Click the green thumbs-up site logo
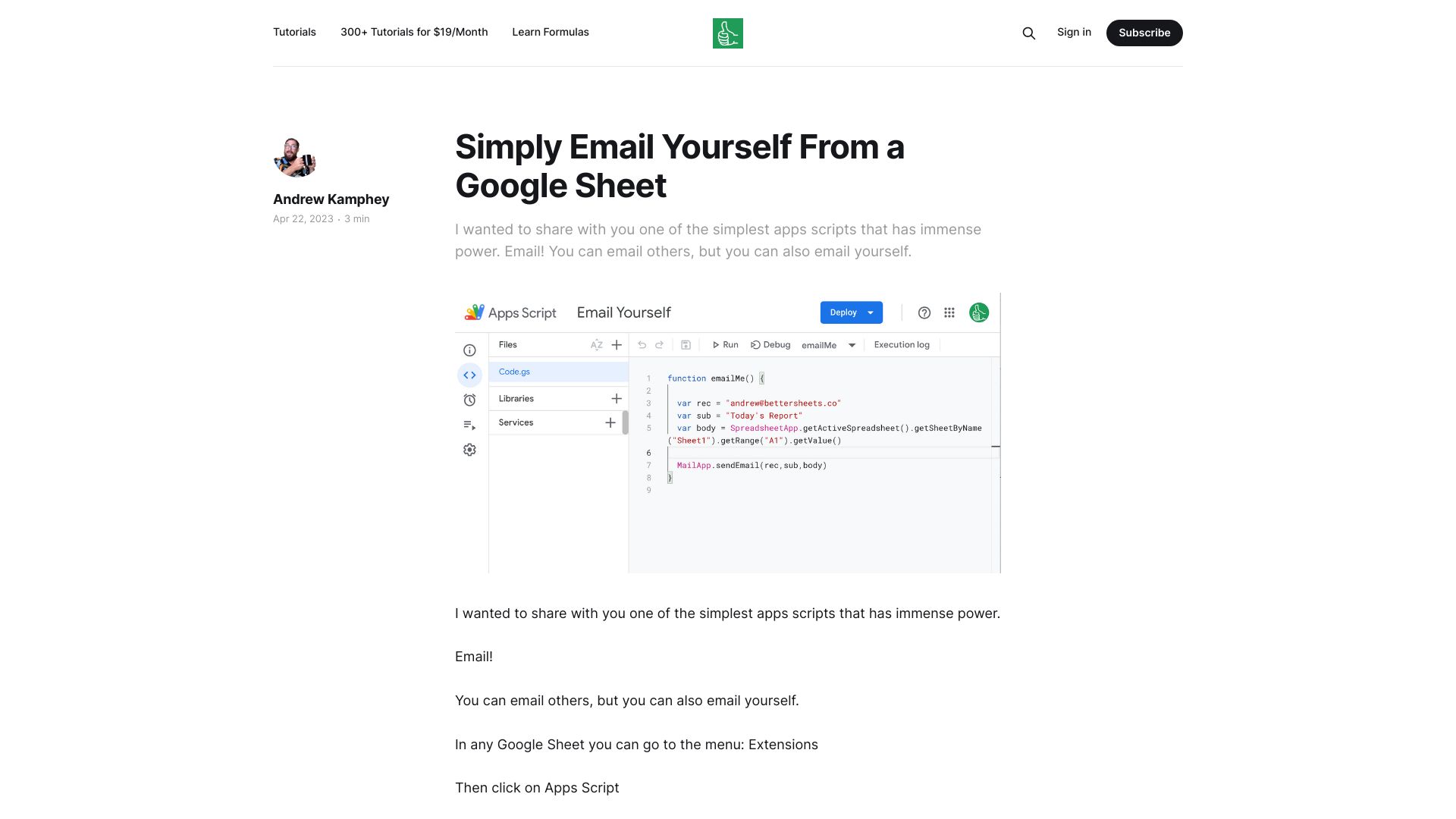The width and height of the screenshot is (1456, 819). [x=728, y=33]
